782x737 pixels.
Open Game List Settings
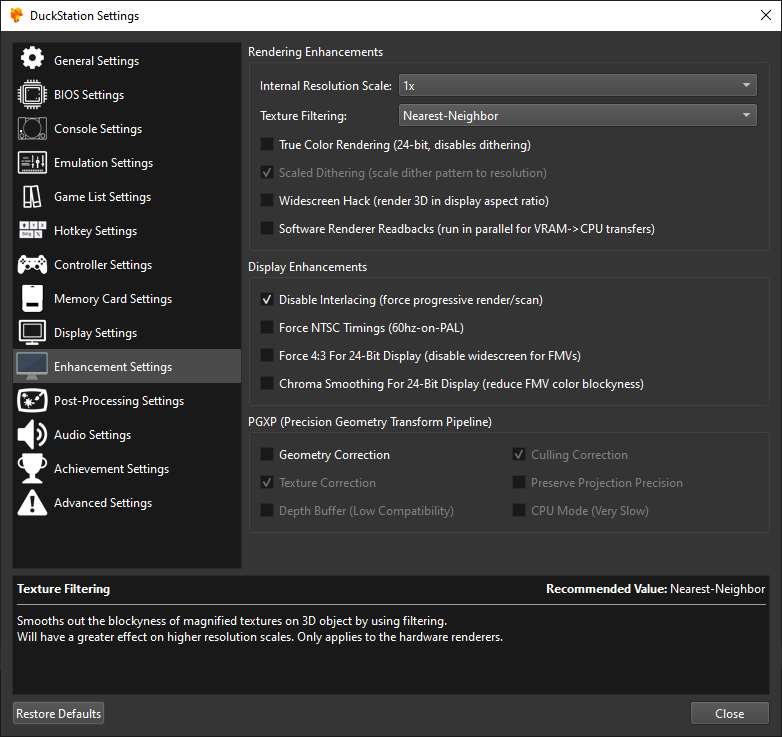click(127, 196)
